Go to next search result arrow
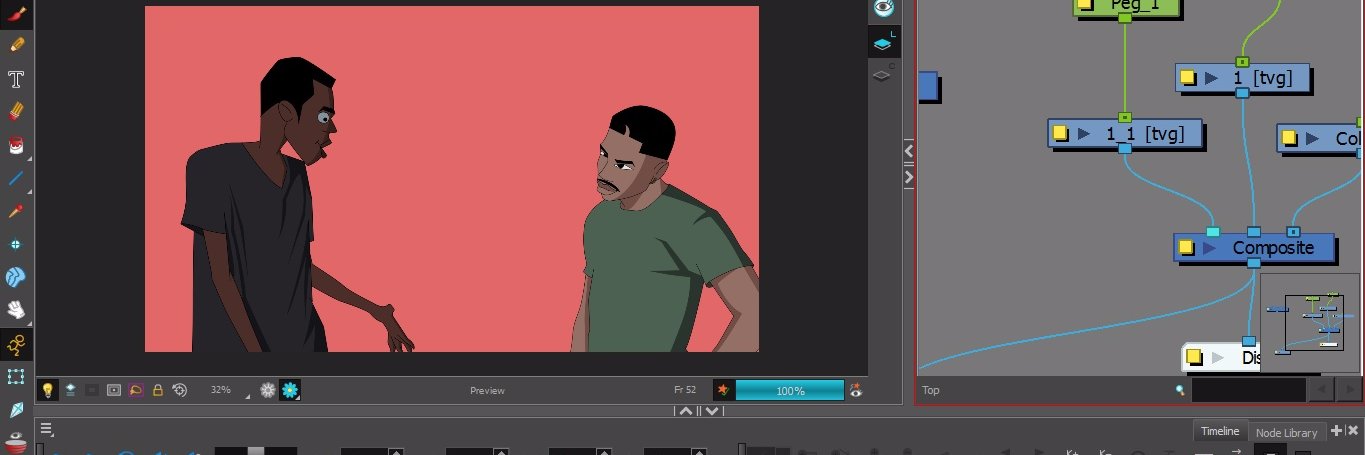The image size is (1365, 455). 1348,390
